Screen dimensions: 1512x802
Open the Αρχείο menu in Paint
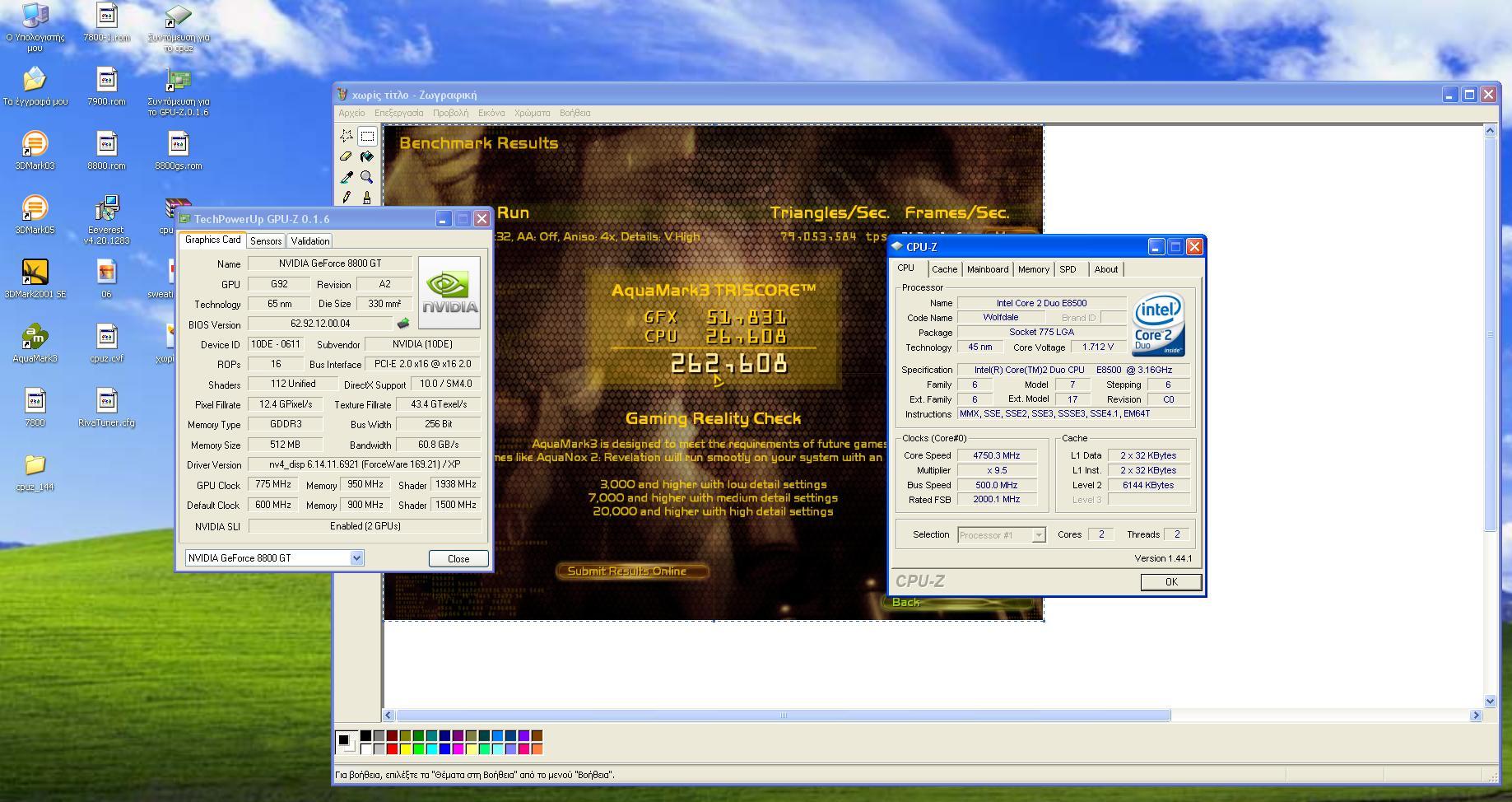351,113
